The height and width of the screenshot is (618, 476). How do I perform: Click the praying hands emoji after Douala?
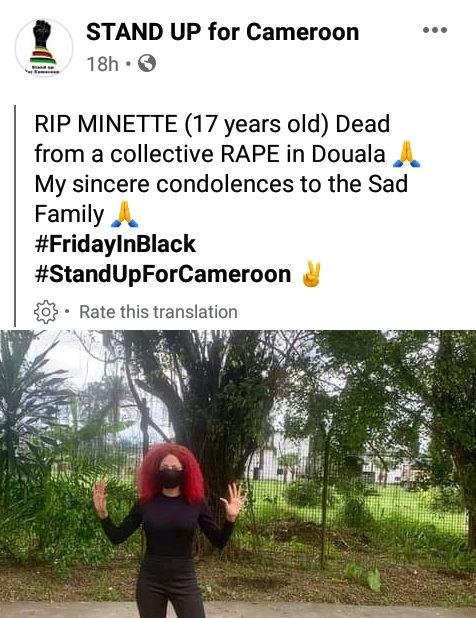[x=407, y=154]
